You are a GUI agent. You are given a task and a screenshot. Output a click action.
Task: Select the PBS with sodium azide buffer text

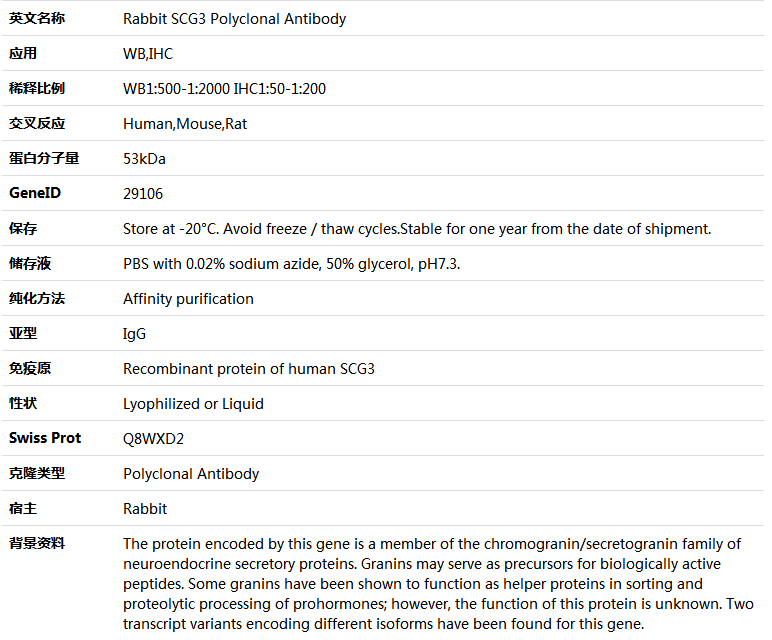(x=291, y=264)
